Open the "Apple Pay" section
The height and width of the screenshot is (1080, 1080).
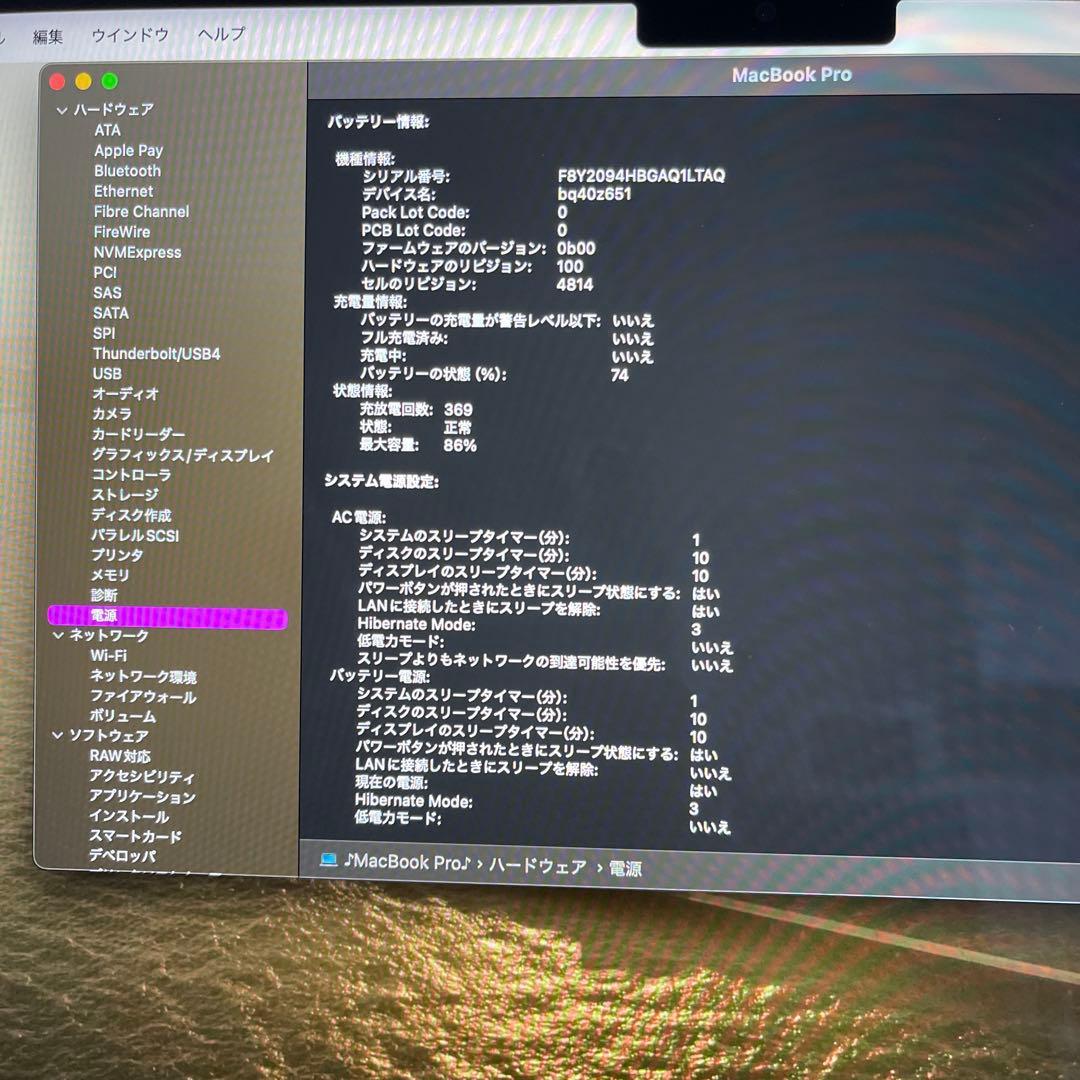[x=126, y=150]
